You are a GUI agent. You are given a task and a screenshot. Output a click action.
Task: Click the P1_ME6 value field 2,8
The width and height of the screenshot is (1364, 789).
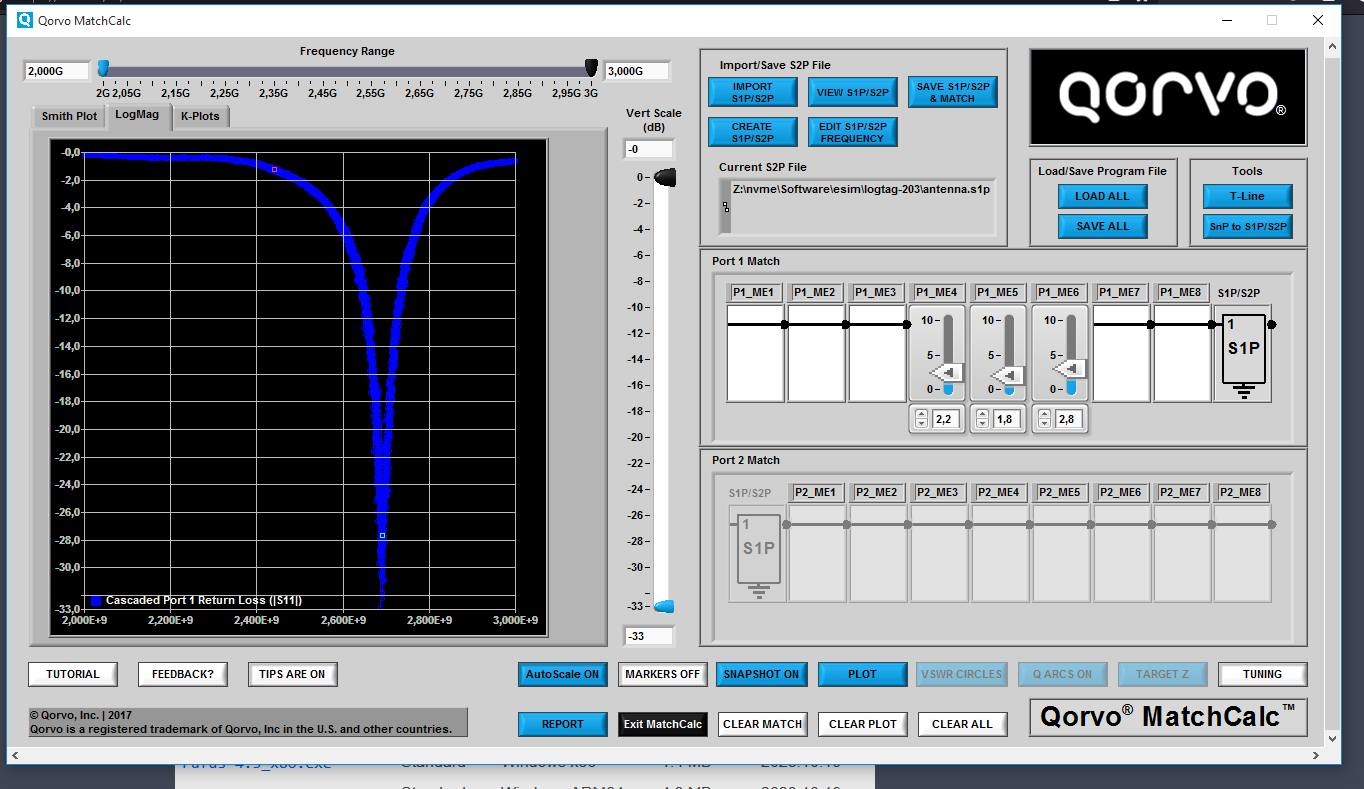pyautogui.click(x=1067, y=419)
